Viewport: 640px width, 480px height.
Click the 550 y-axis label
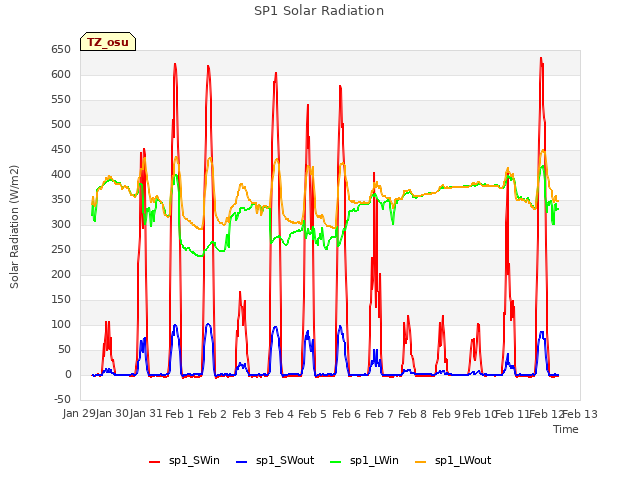61,100
